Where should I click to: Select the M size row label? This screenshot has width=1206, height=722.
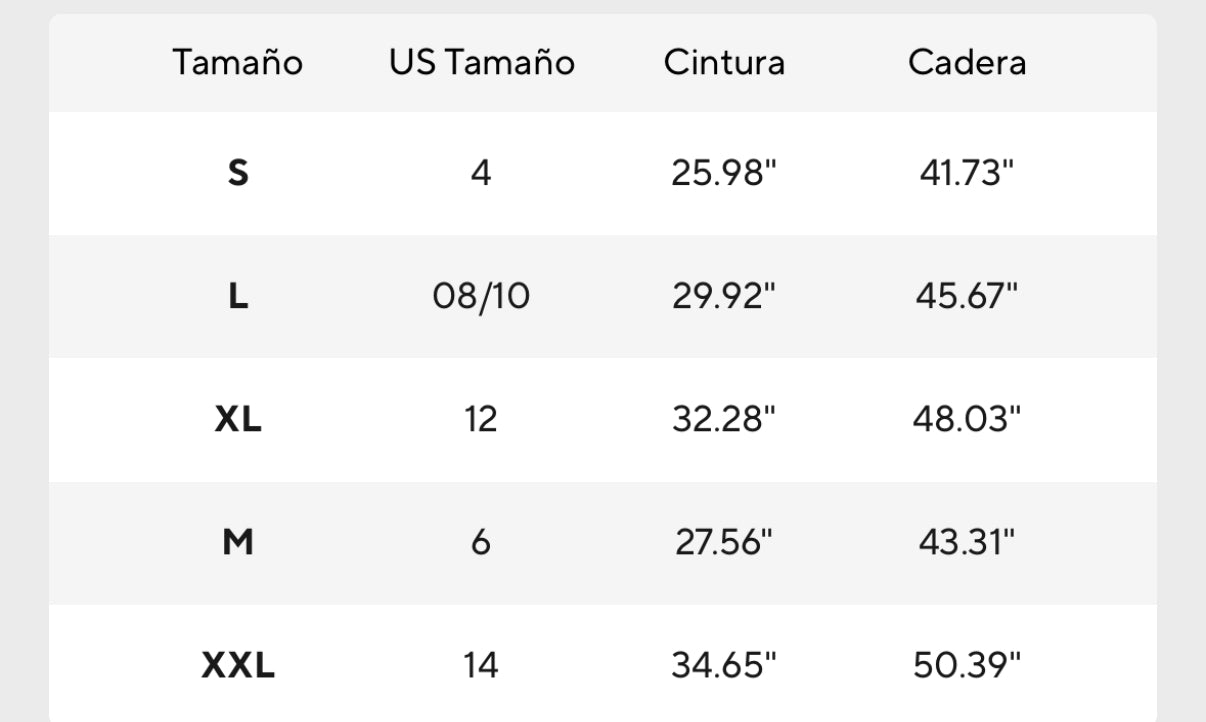point(238,543)
